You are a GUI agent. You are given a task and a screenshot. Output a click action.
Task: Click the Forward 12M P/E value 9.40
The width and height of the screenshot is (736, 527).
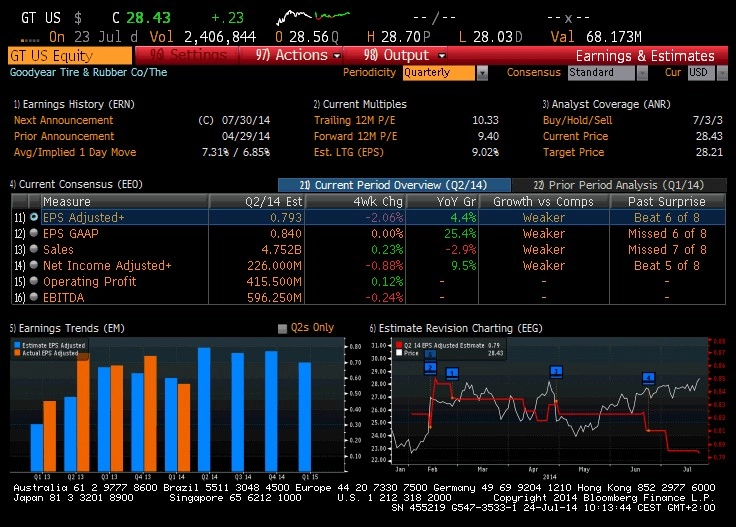[x=488, y=136]
